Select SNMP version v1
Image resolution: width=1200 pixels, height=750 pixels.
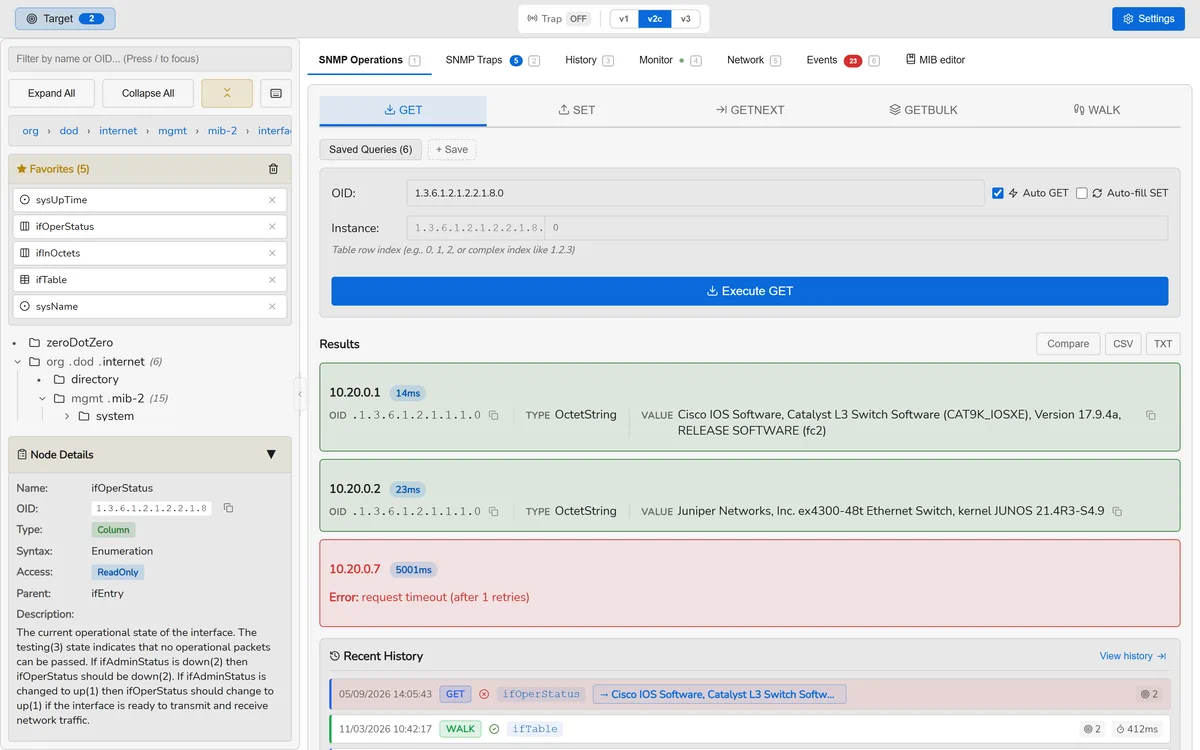[x=624, y=19]
